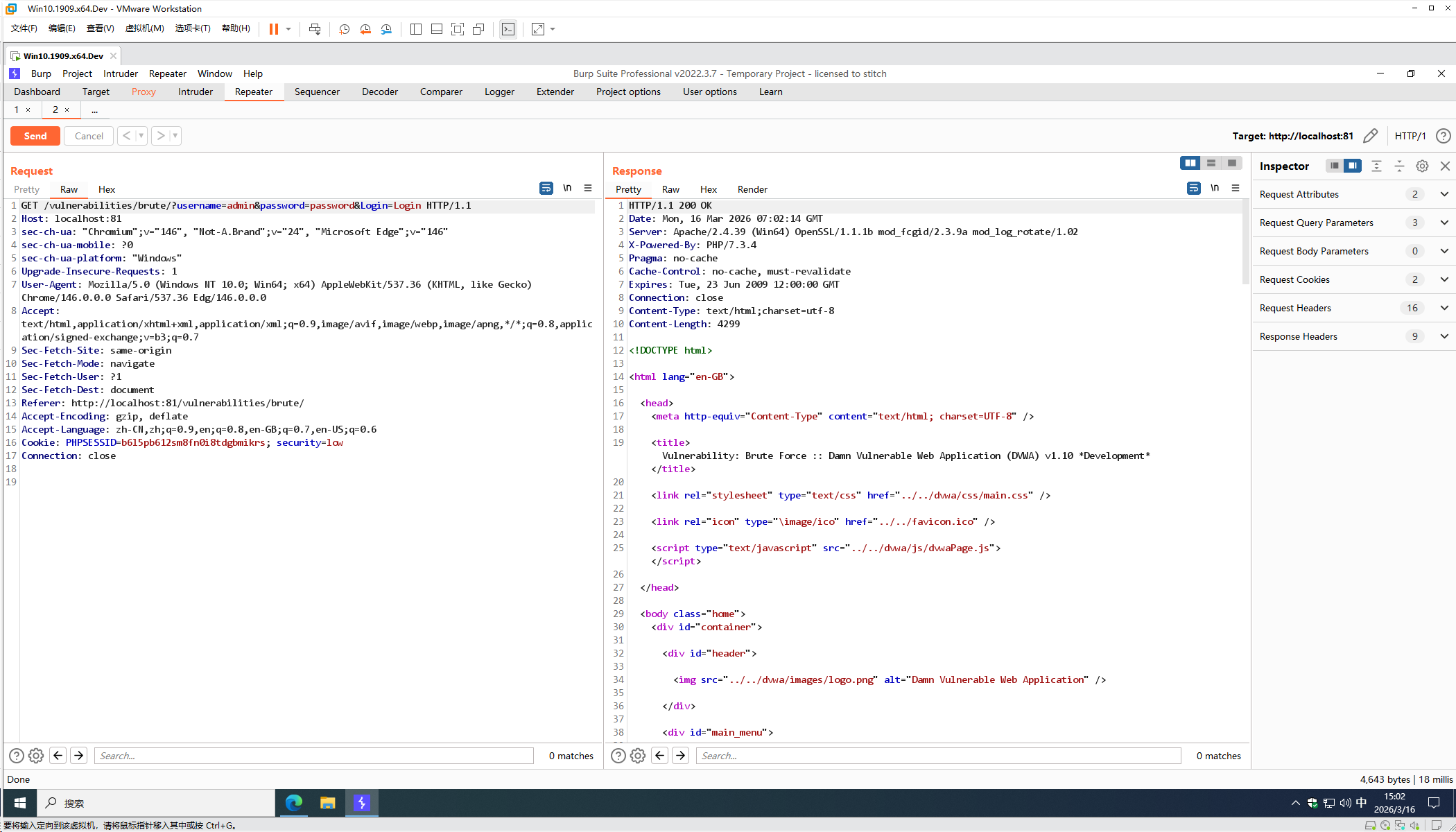This screenshot has height=832, width=1456.
Task: Click VMware take snapshot icon
Action: tap(344, 29)
